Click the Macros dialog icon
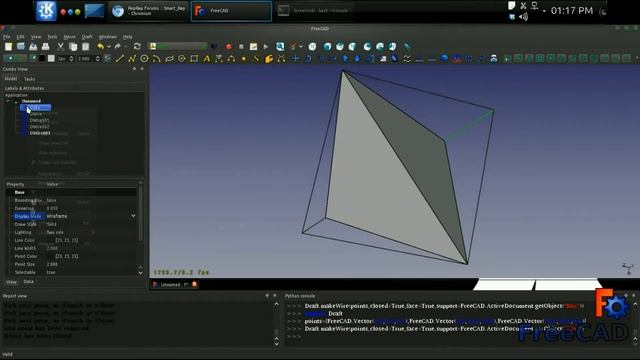Image resolution: width=640 pixels, height=360 pixels. (x=253, y=47)
